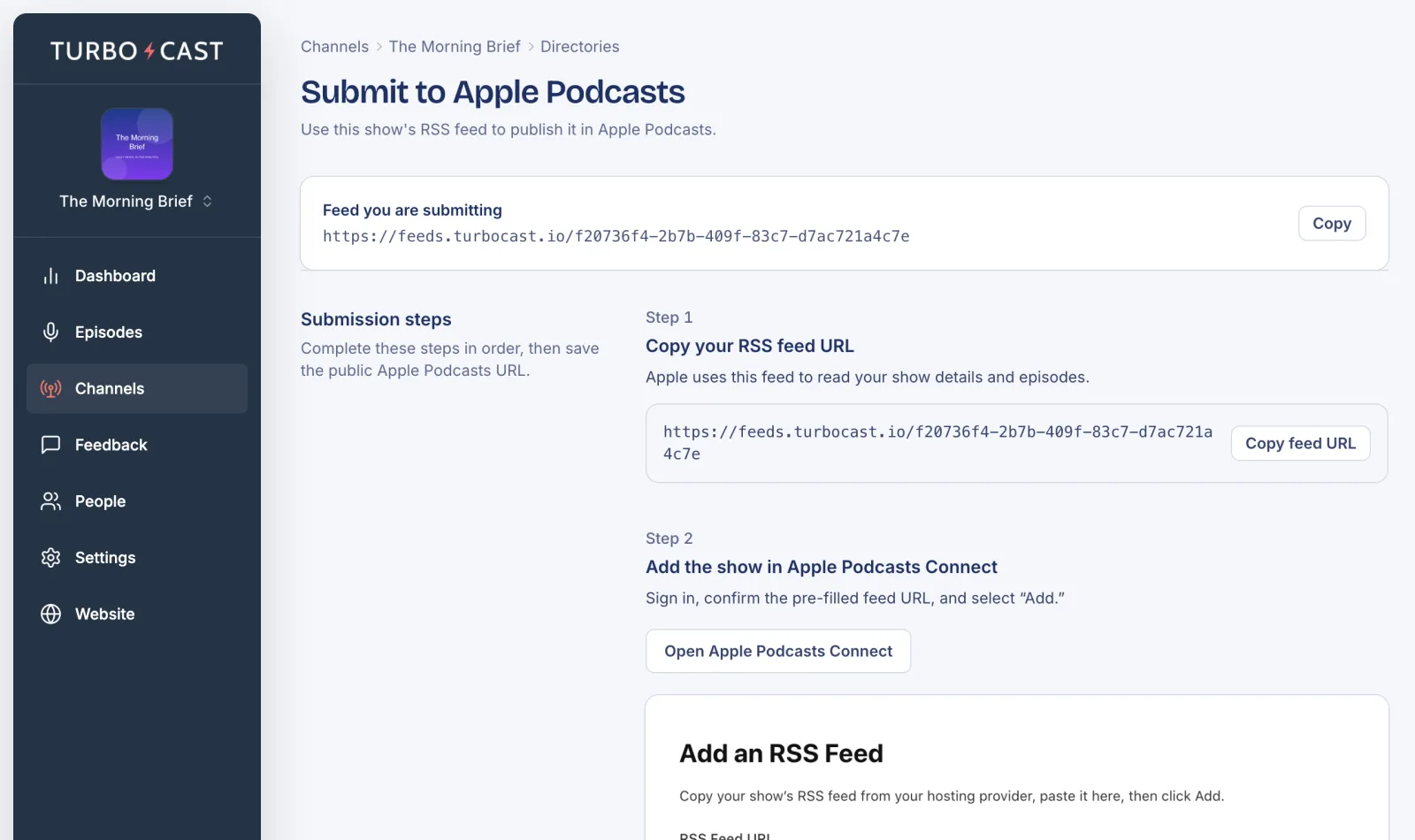Click Channels breadcrumb link
The width and height of the screenshot is (1415, 840).
click(x=334, y=47)
